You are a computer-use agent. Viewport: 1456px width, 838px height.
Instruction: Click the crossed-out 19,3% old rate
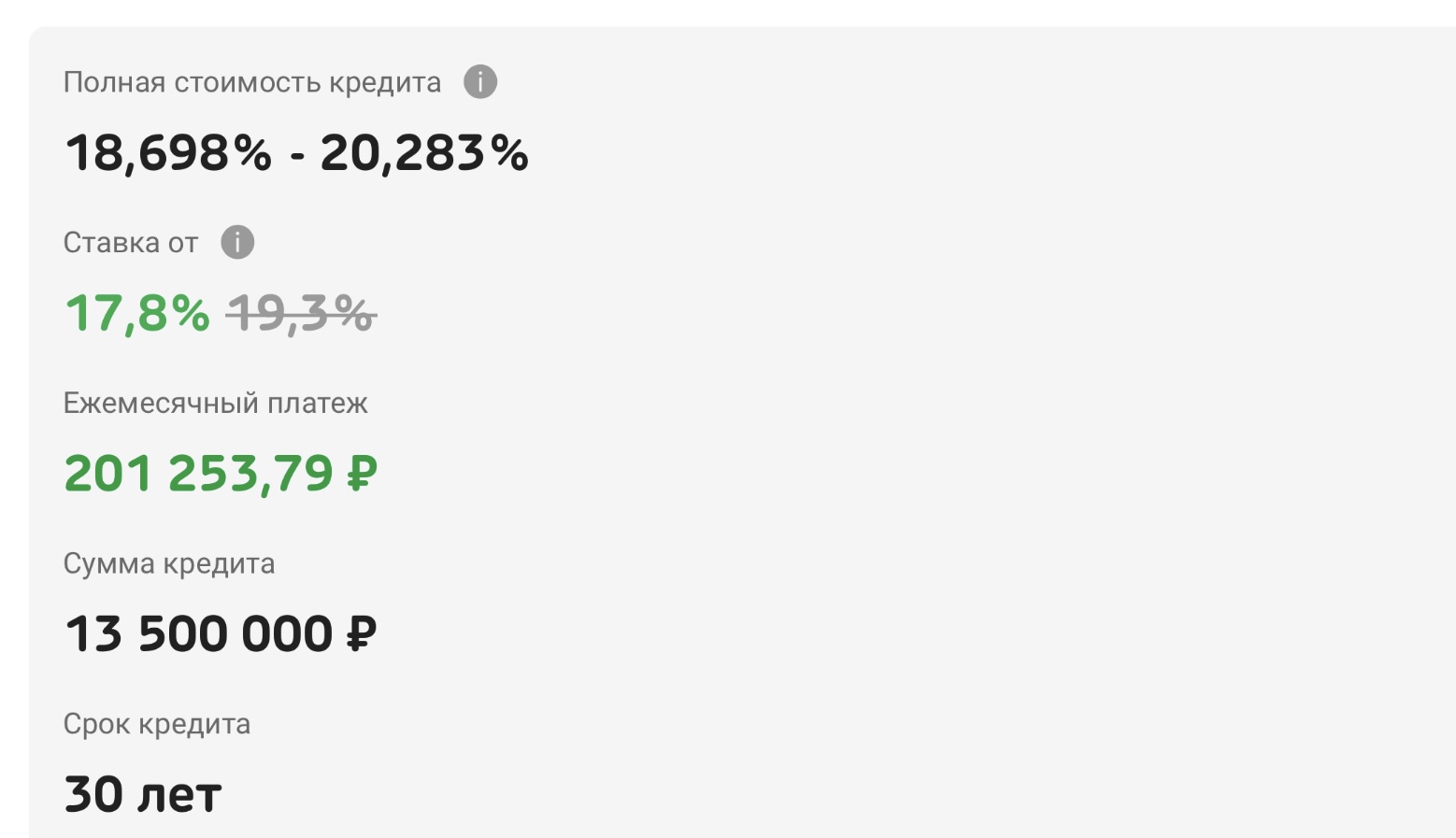click(x=301, y=313)
